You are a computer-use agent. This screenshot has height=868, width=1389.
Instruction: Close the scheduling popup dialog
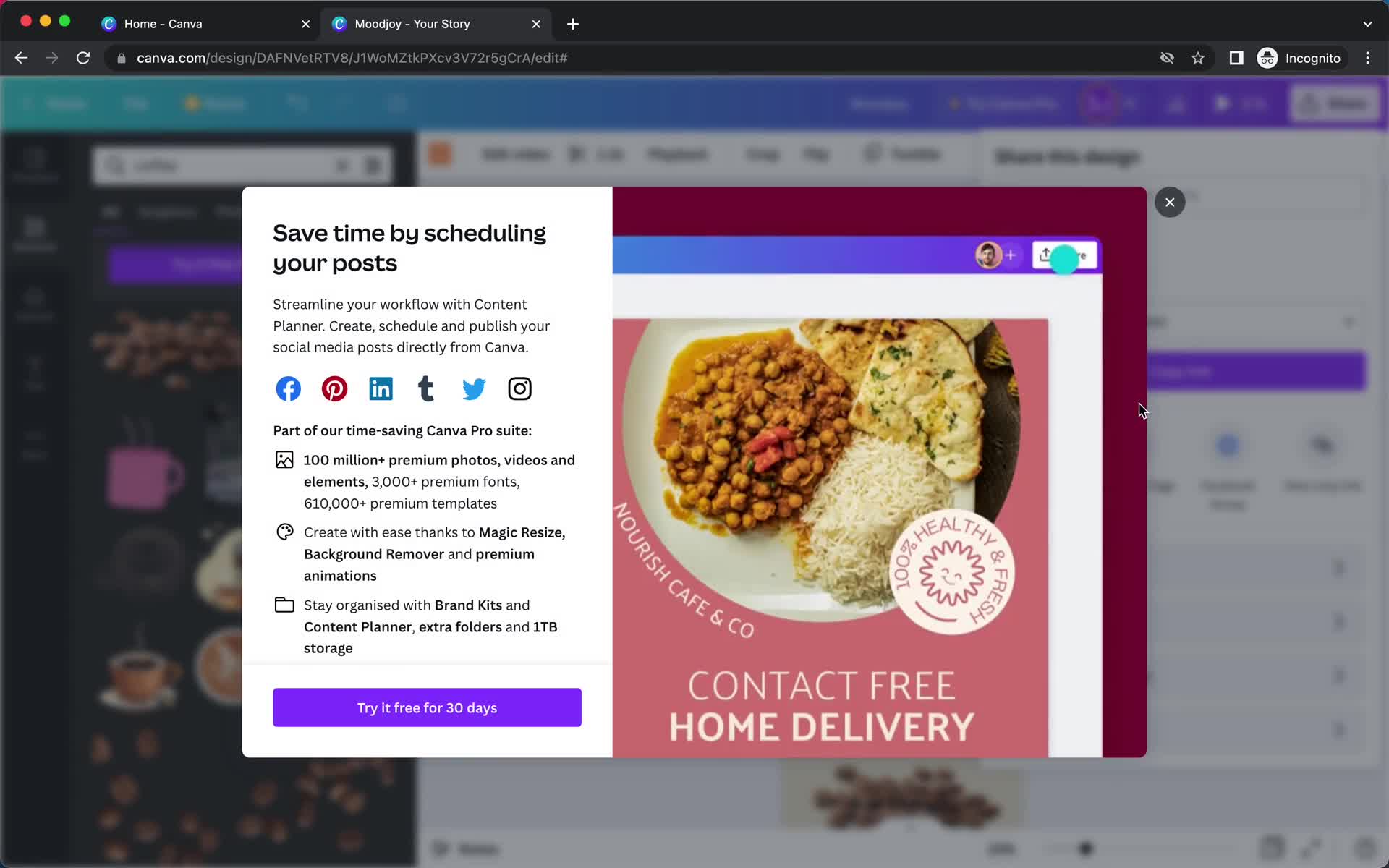pyautogui.click(x=1169, y=203)
